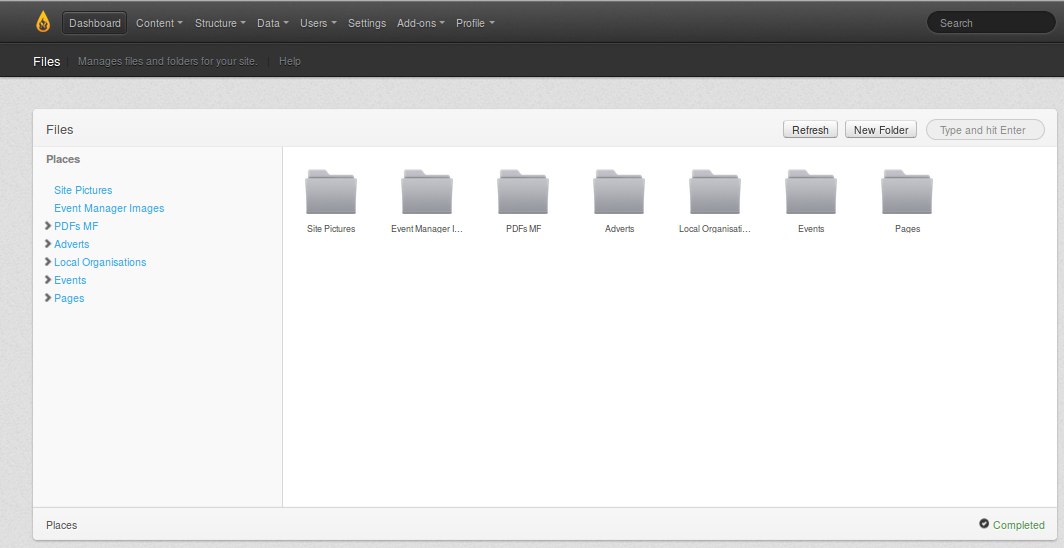Open the Site Pictures folder icon
Viewport: 1064px width, 548px height.
[331, 192]
